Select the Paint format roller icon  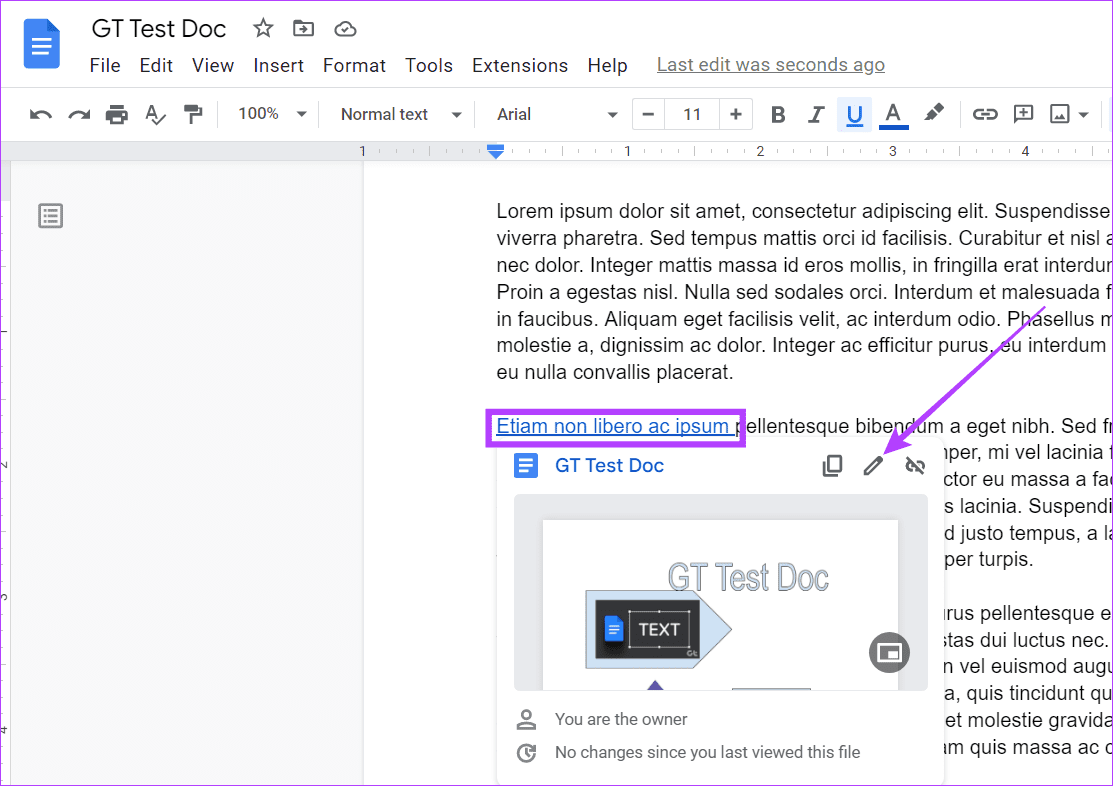(x=193, y=115)
